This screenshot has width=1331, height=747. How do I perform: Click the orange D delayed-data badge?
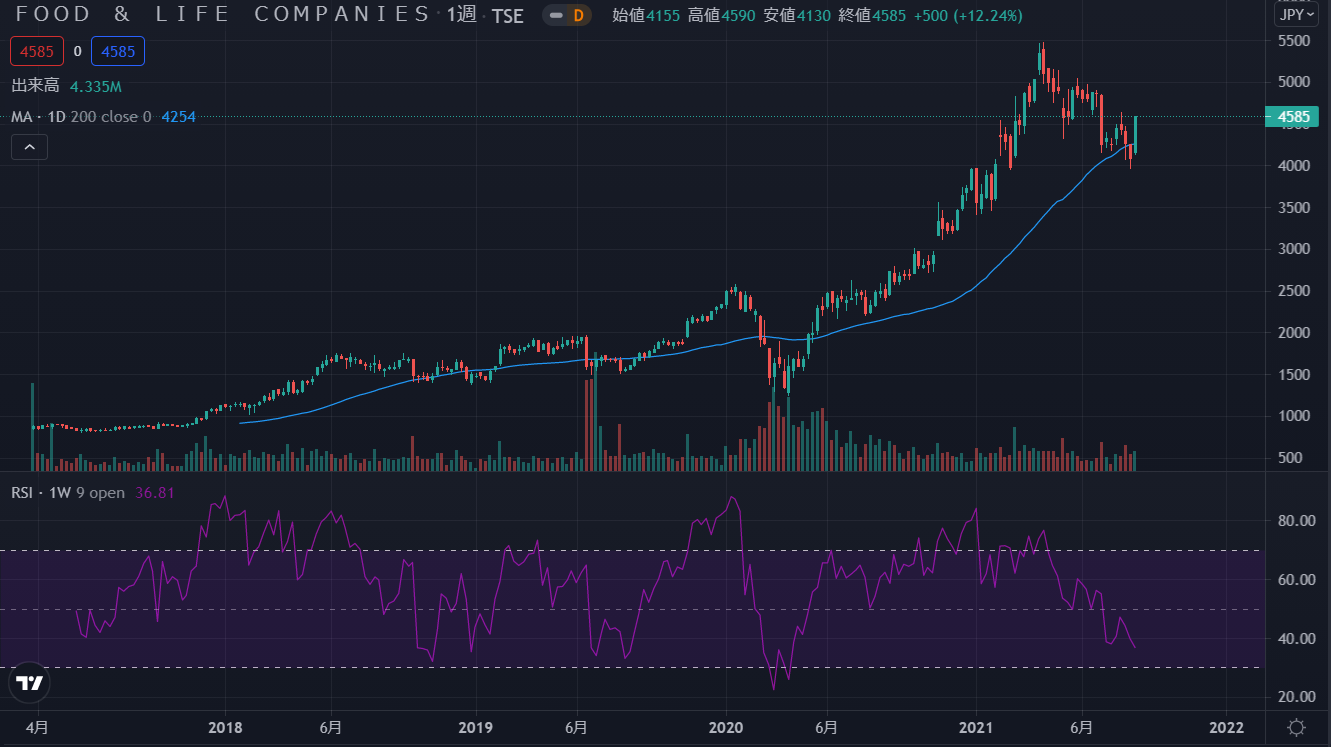coord(577,15)
